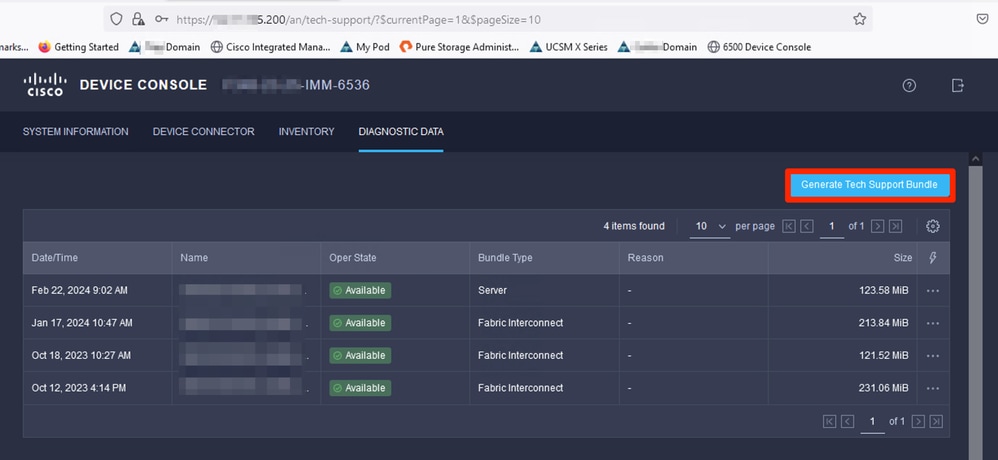
Task: Click the Cisco logo in the header
Action: (45, 85)
